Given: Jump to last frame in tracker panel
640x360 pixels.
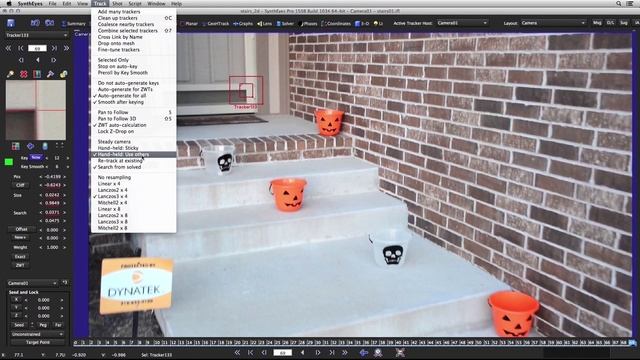Looking at the screenshot, I should point(66,49).
